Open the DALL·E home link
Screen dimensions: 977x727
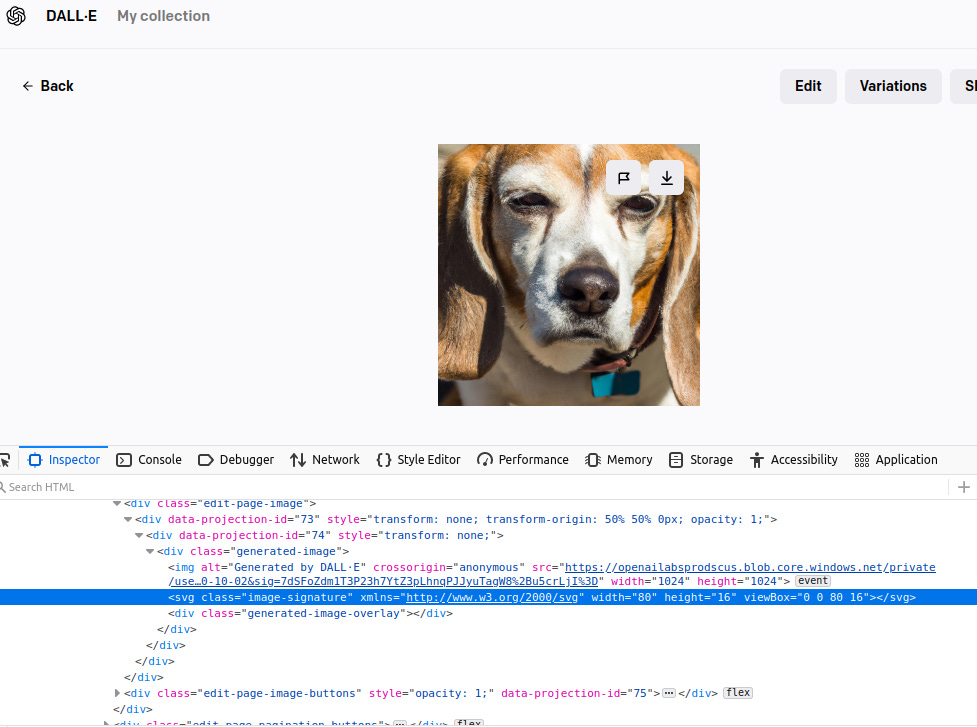(72, 16)
